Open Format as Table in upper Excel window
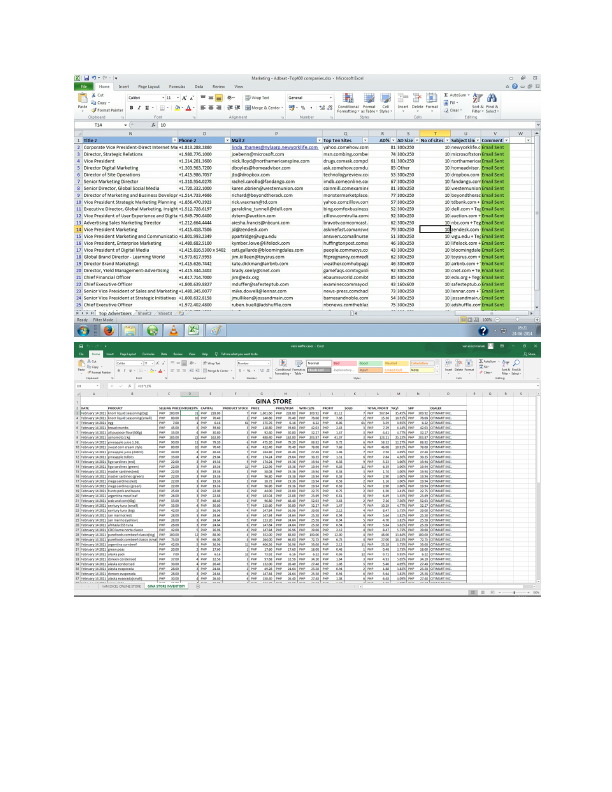Image resolution: width=612 pixels, height=792 pixels. pos(369,103)
